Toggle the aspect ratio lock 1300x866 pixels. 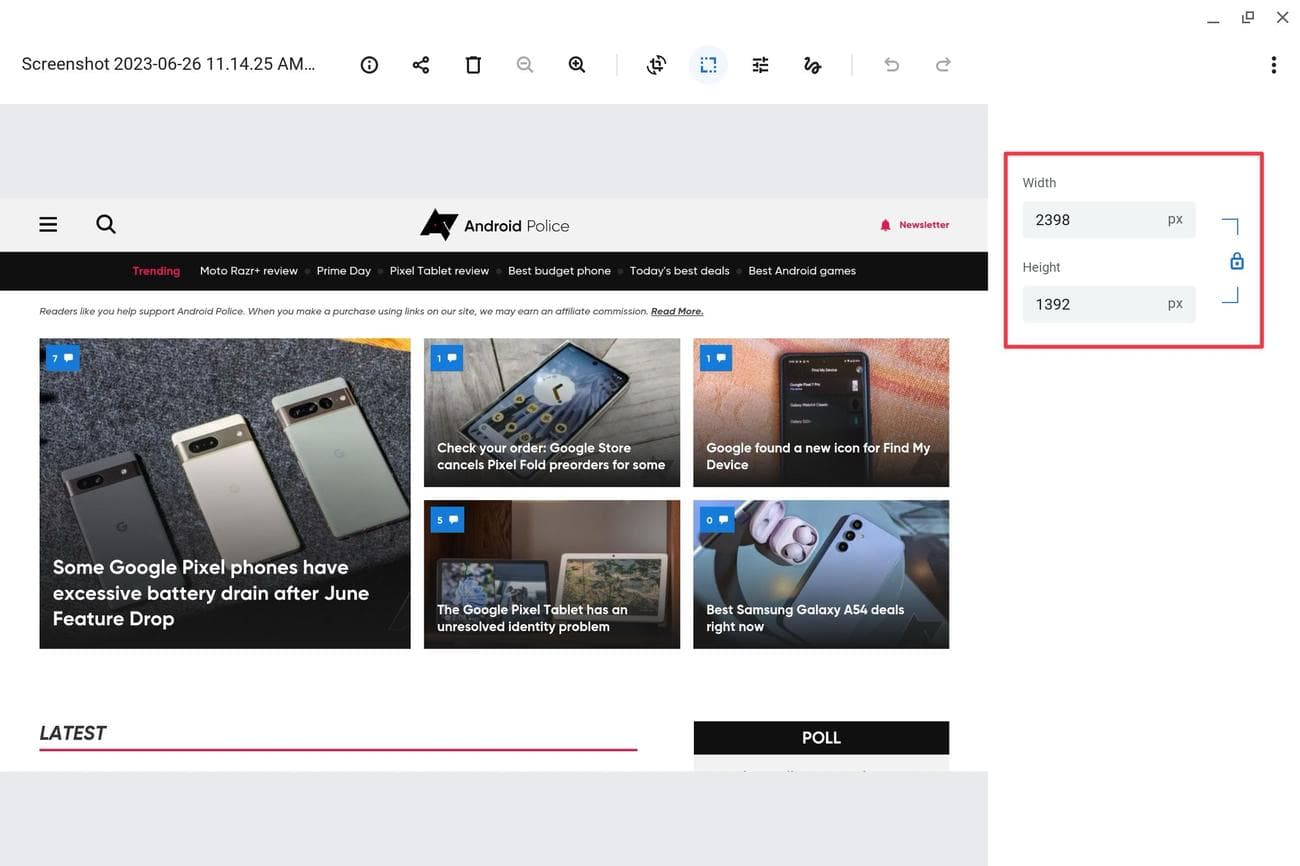click(1236, 260)
